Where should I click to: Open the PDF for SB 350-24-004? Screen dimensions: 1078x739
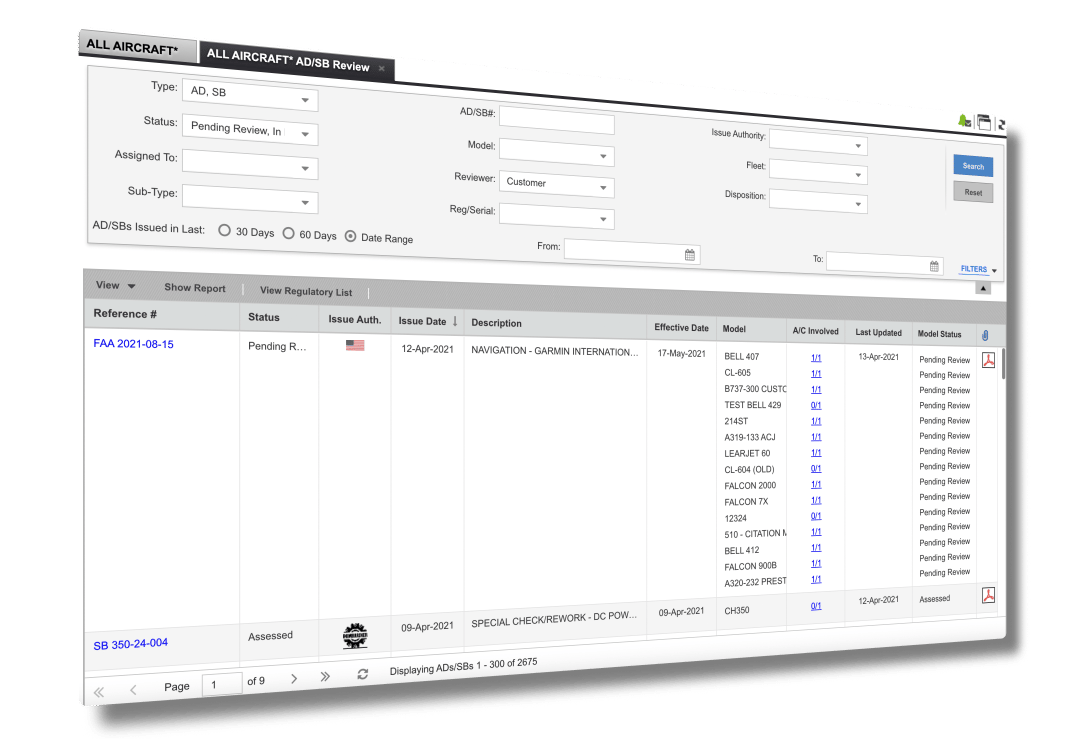pos(988,595)
